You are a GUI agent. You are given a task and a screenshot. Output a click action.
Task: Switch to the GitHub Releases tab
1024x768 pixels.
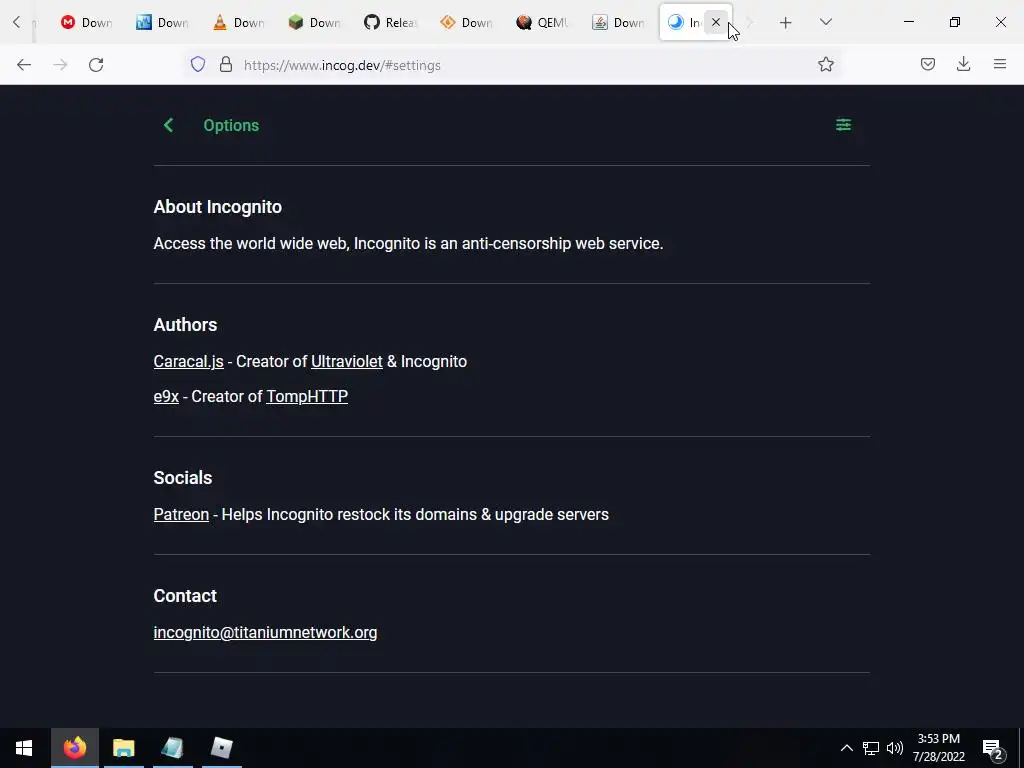(x=391, y=22)
